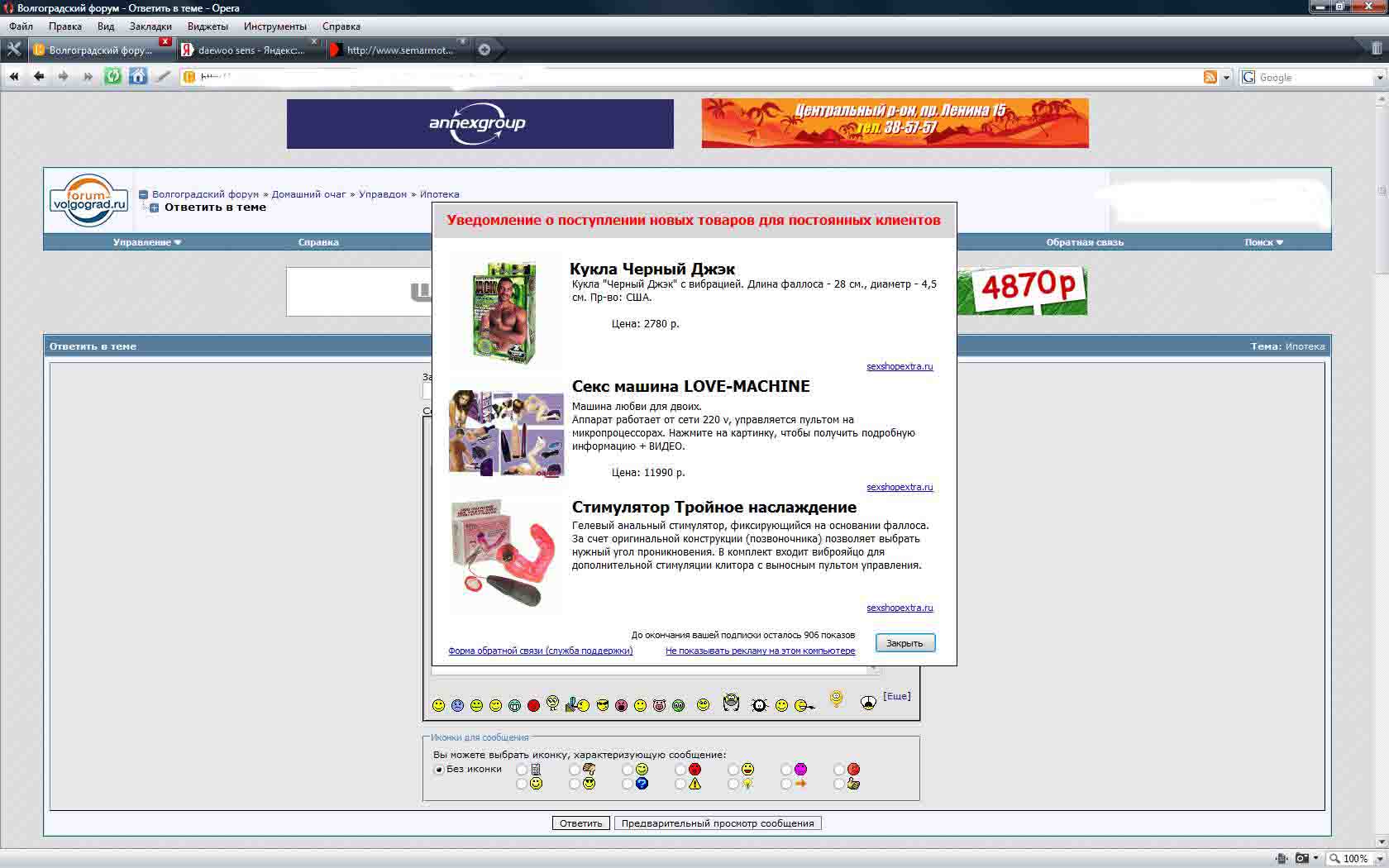Open the closed tabs trash icon
This screenshot has width=1389, height=868.
[1377, 49]
